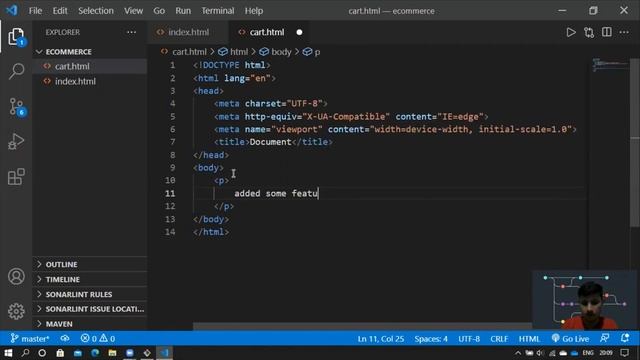Click the feedback icon in status bar
The height and width of the screenshot is (360, 640).
604,338
